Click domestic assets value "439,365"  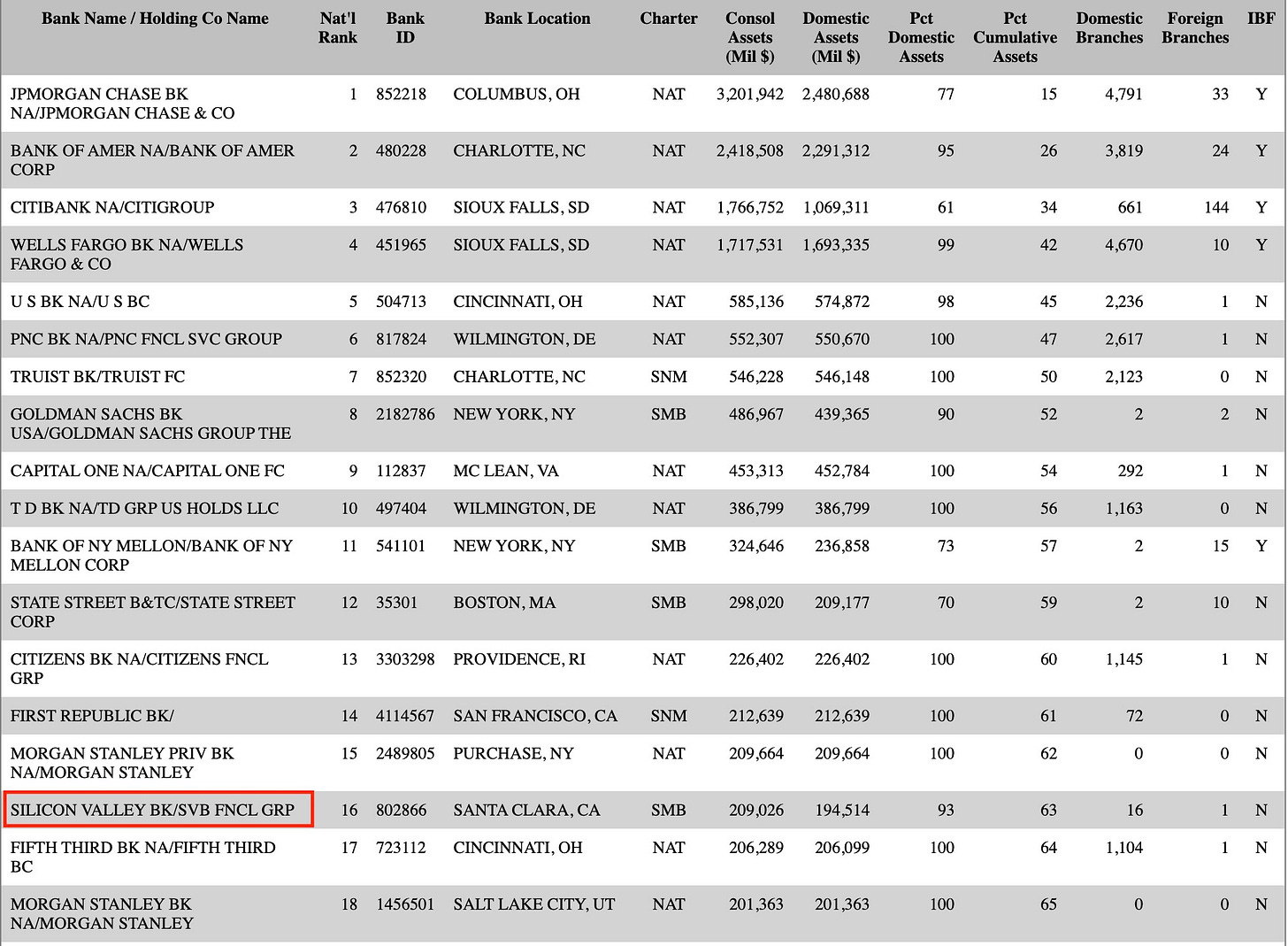(x=842, y=414)
